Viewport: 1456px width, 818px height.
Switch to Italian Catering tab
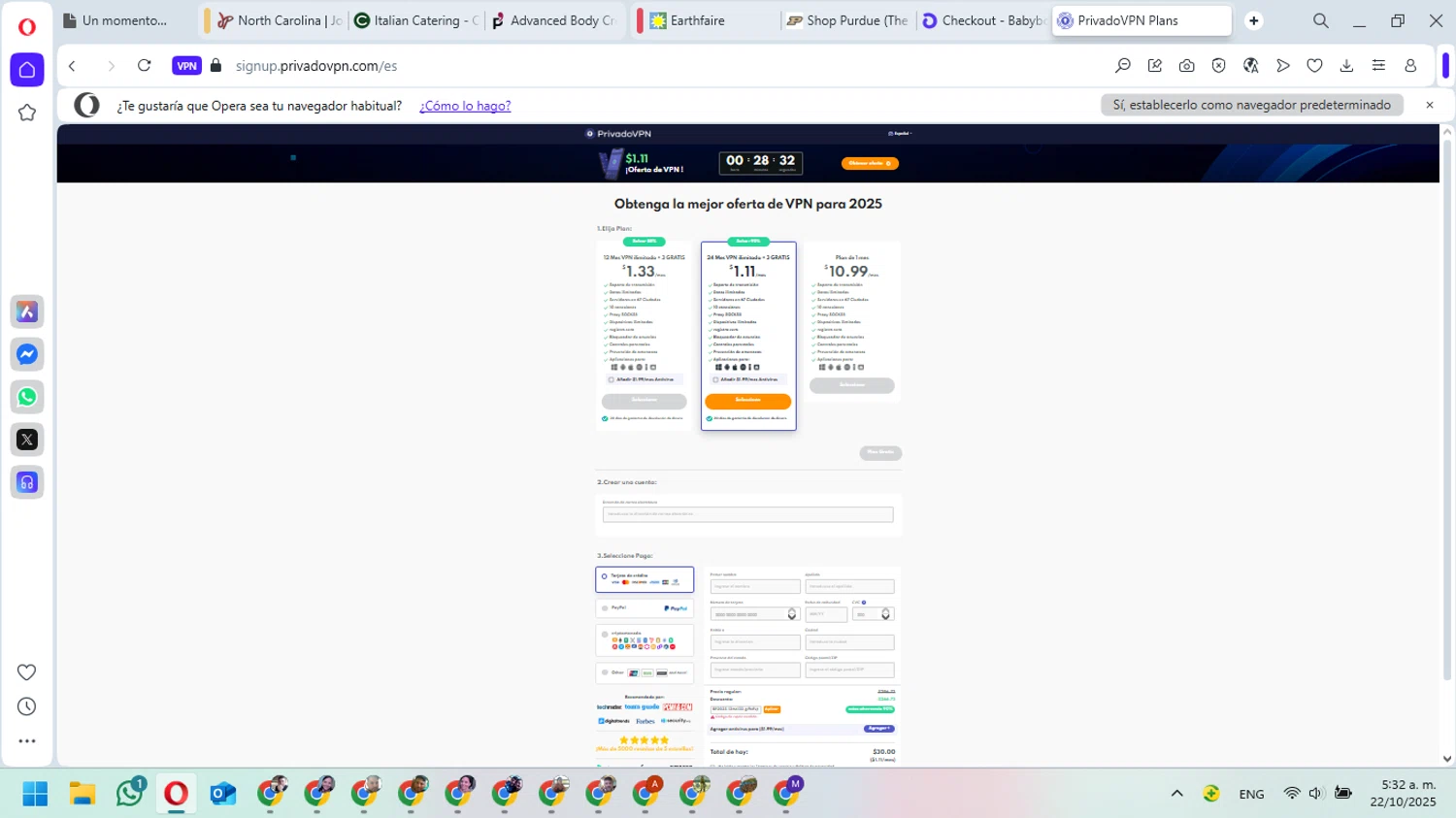click(417, 20)
